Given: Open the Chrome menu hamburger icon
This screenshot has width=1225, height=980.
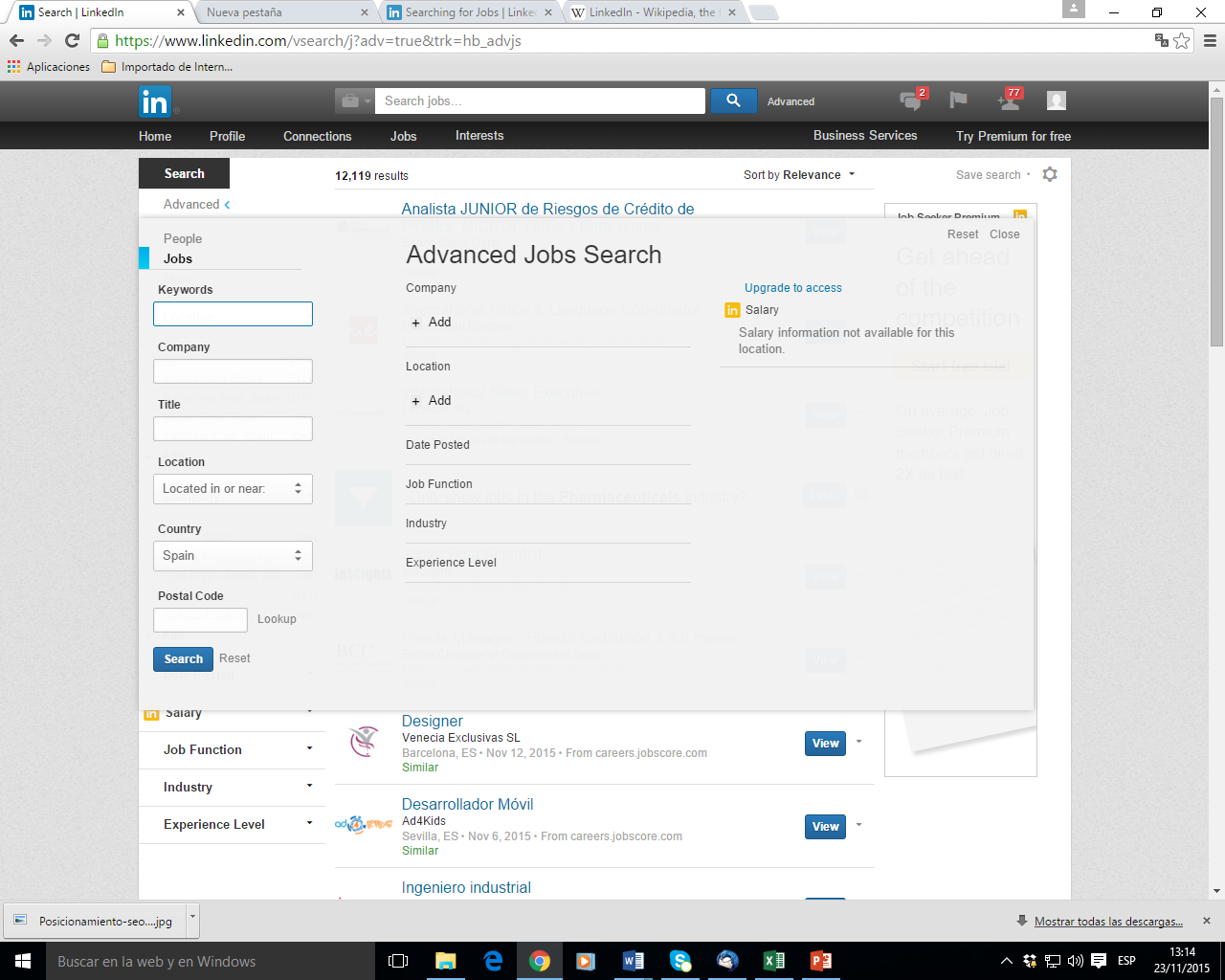Looking at the screenshot, I should [x=1210, y=40].
